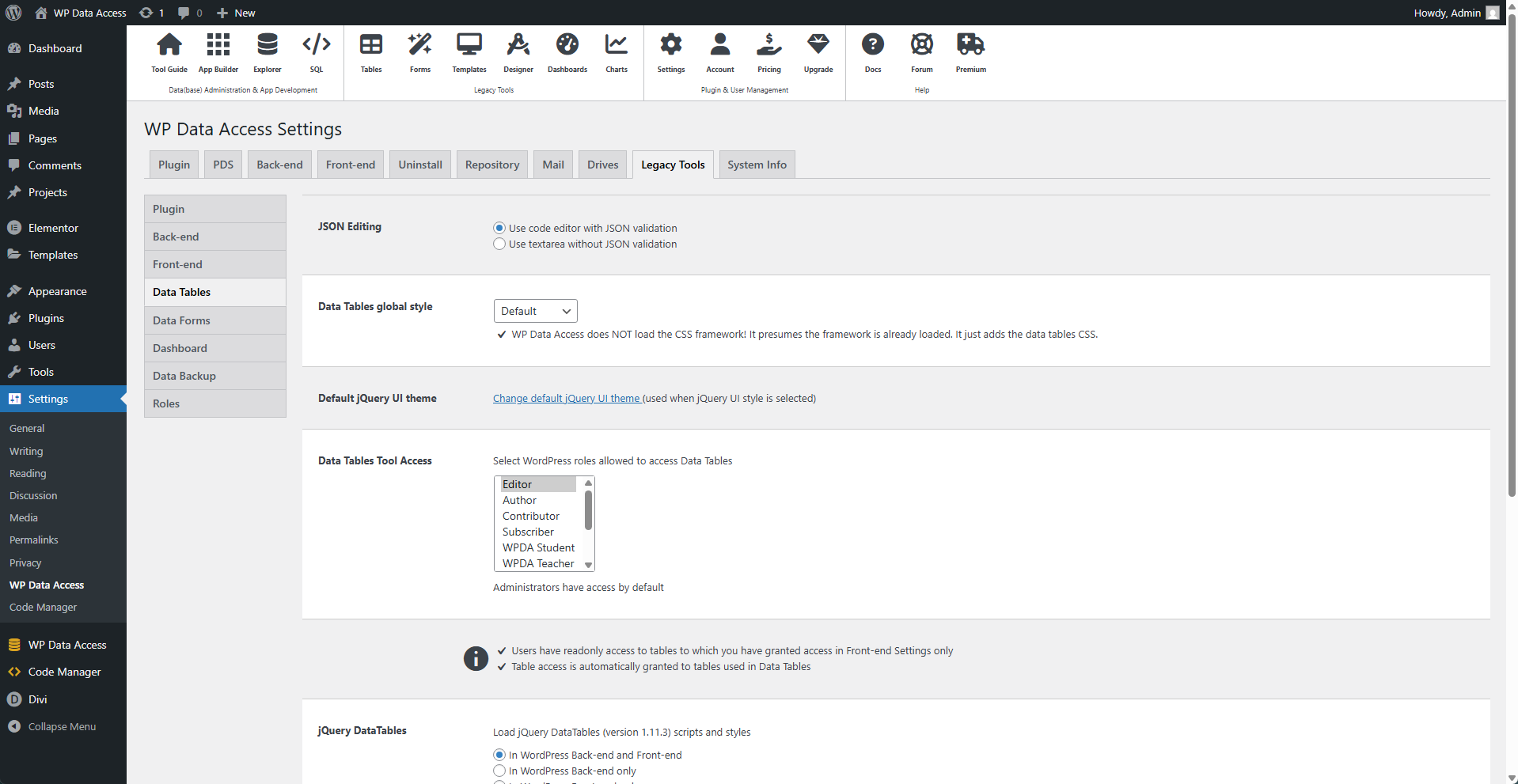Enable code editor with JSON validation
Screen dimensions: 1518x784
coord(499,228)
